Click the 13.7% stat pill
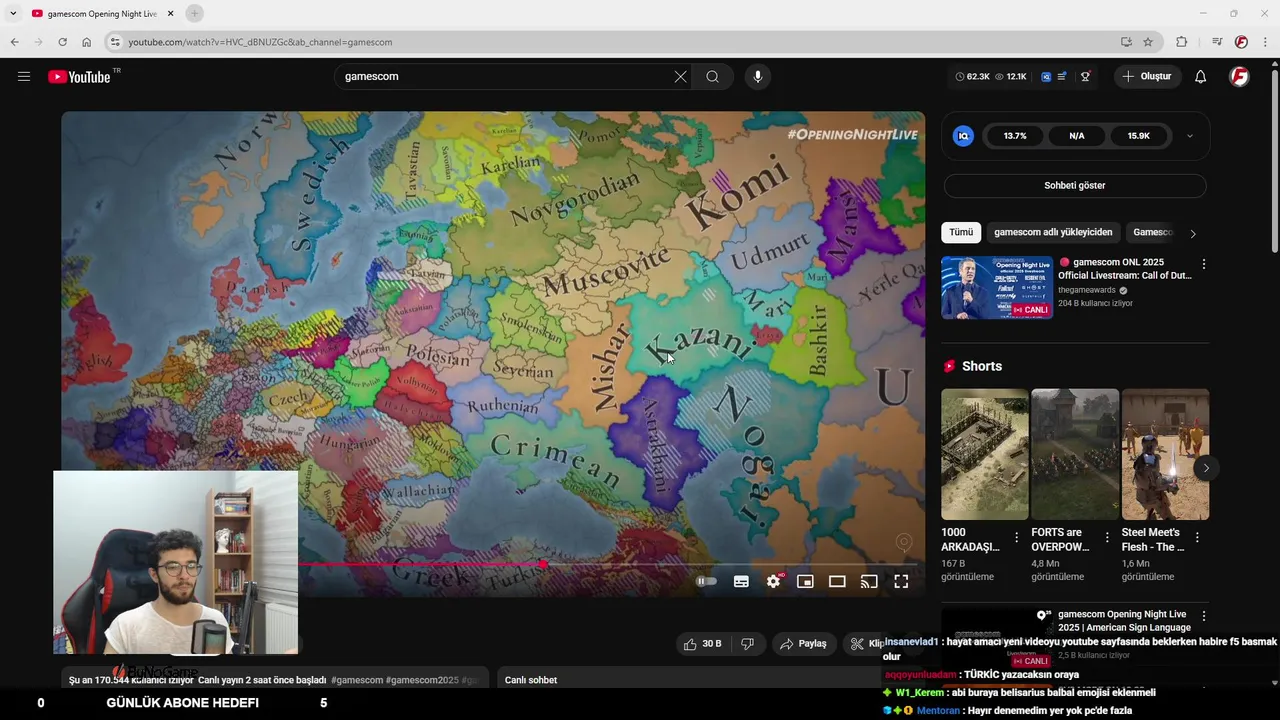Image resolution: width=1280 pixels, height=720 pixels. pyautogui.click(x=1015, y=136)
